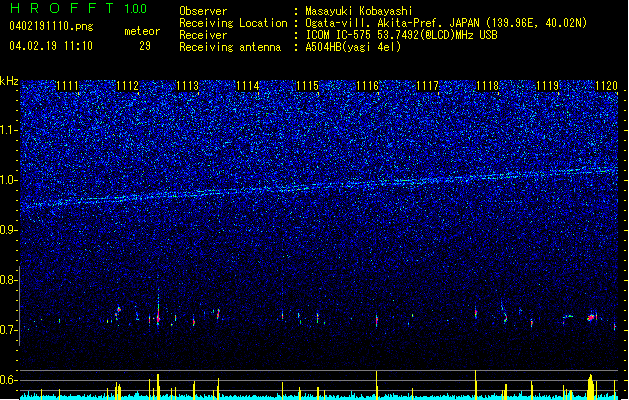
Task: Click the 0.8 frequency axis label
Action: [9, 280]
